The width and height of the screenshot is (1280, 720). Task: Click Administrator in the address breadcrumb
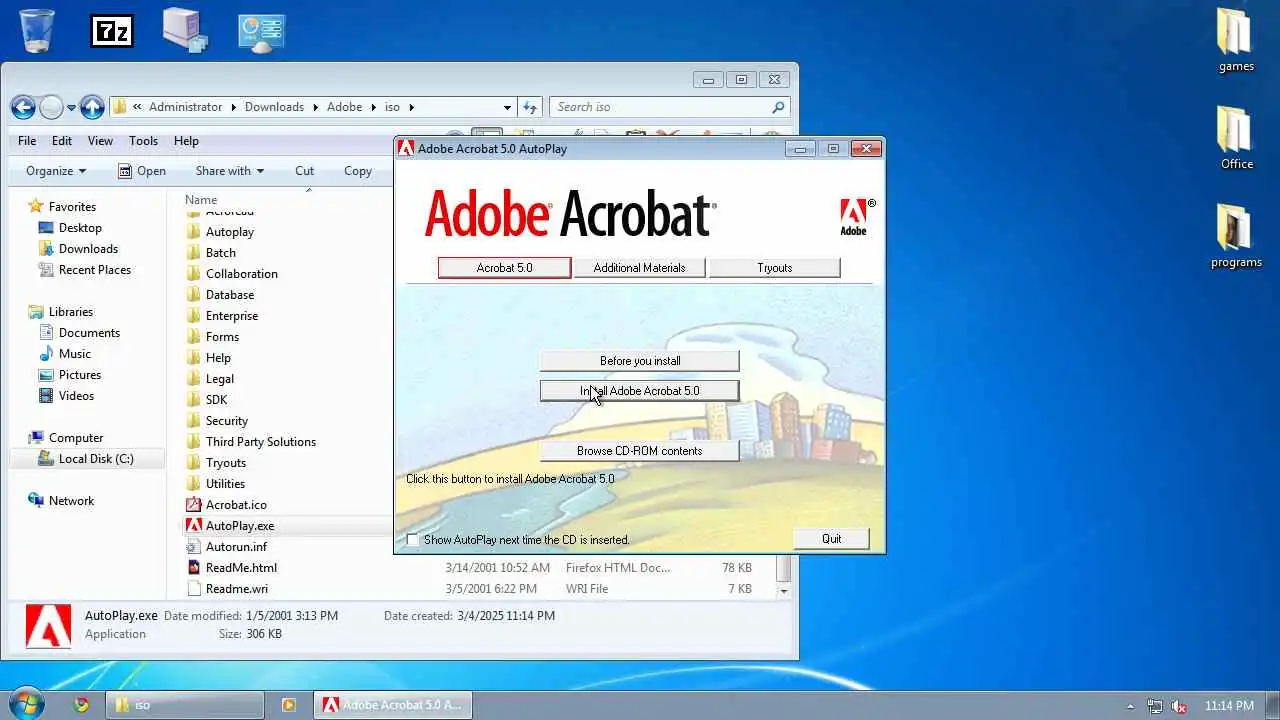tap(186, 107)
